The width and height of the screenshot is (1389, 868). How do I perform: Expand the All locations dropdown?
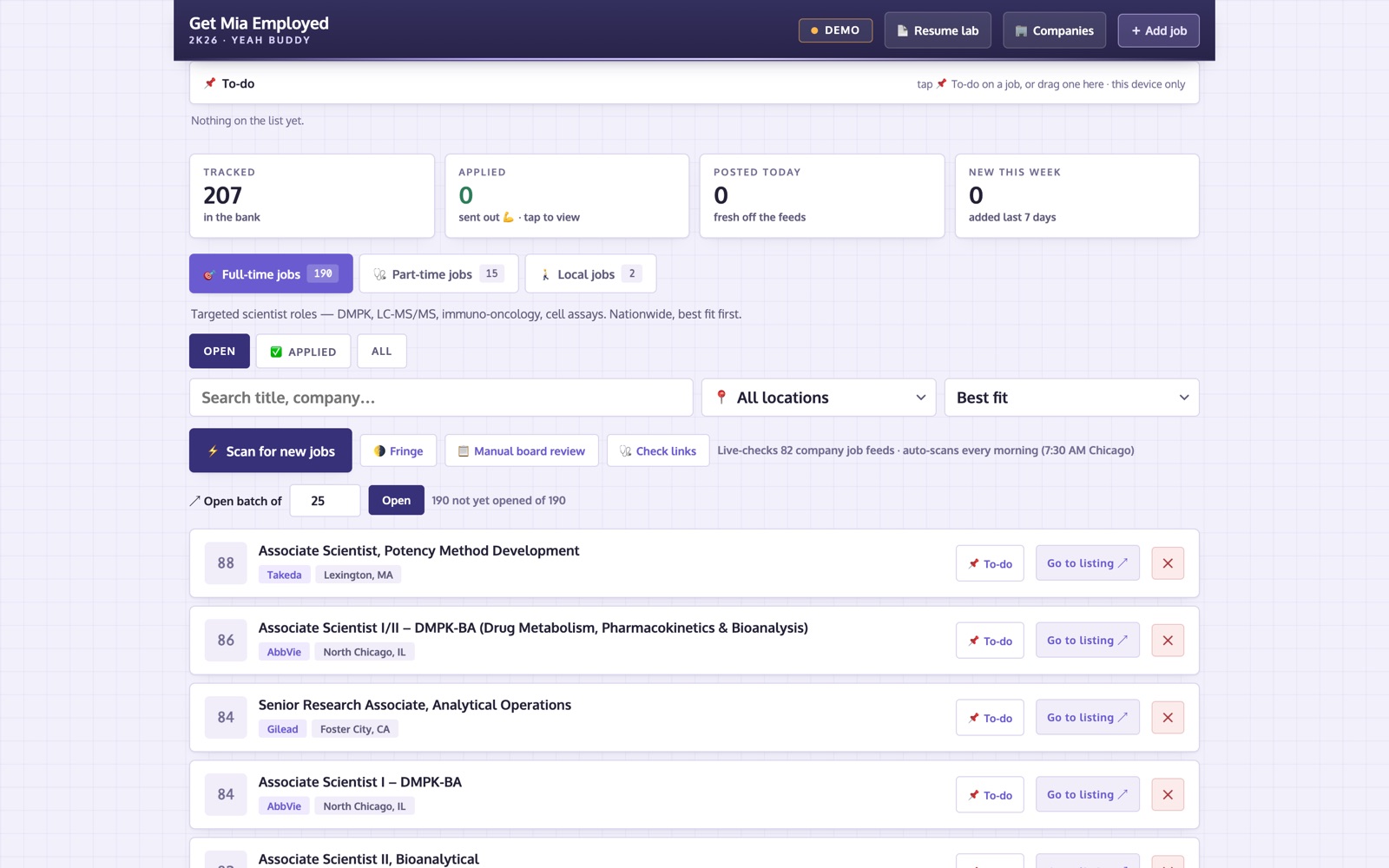[x=819, y=398]
